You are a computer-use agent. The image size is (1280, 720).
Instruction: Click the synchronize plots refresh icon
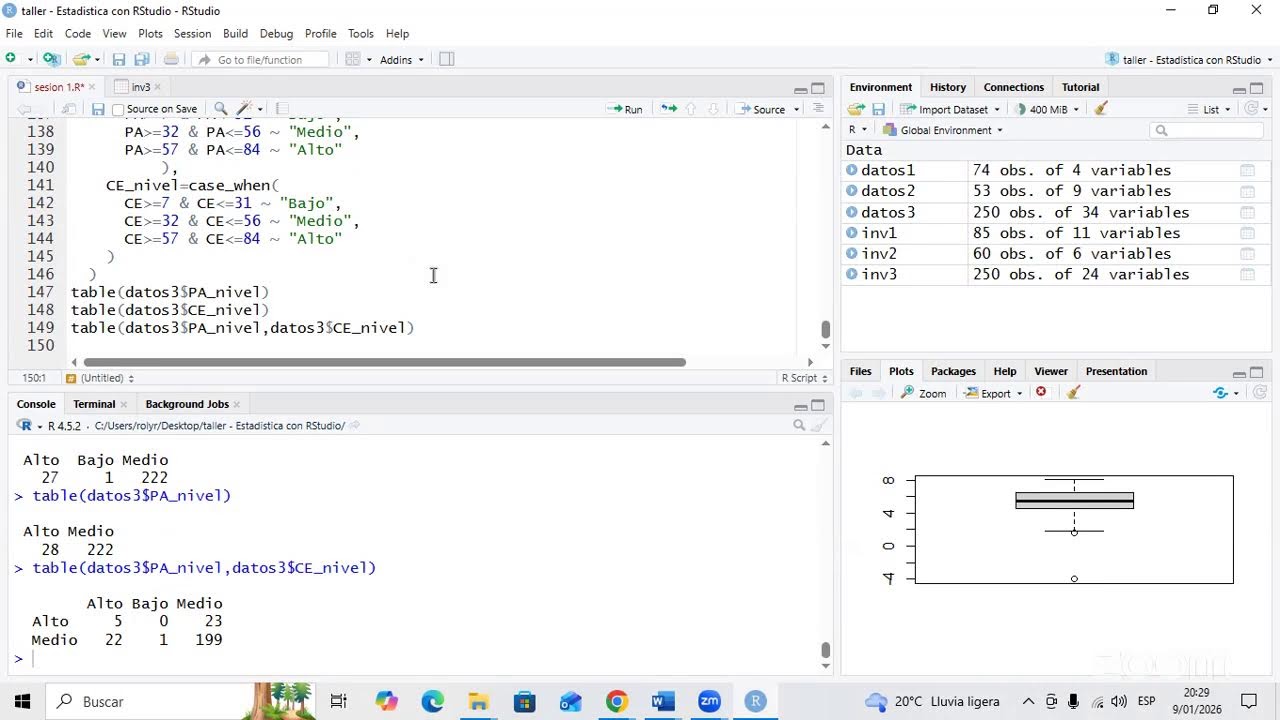[x=1220, y=393]
